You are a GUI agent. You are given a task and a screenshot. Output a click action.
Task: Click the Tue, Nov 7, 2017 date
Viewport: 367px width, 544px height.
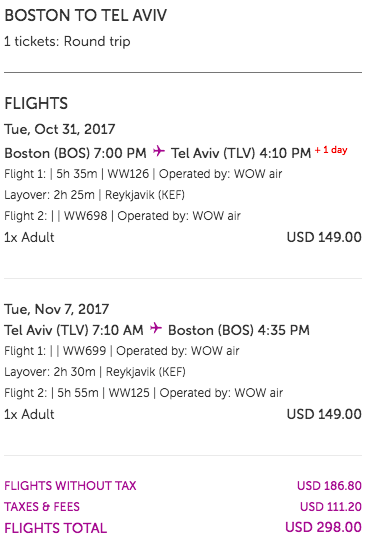point(57,309)
